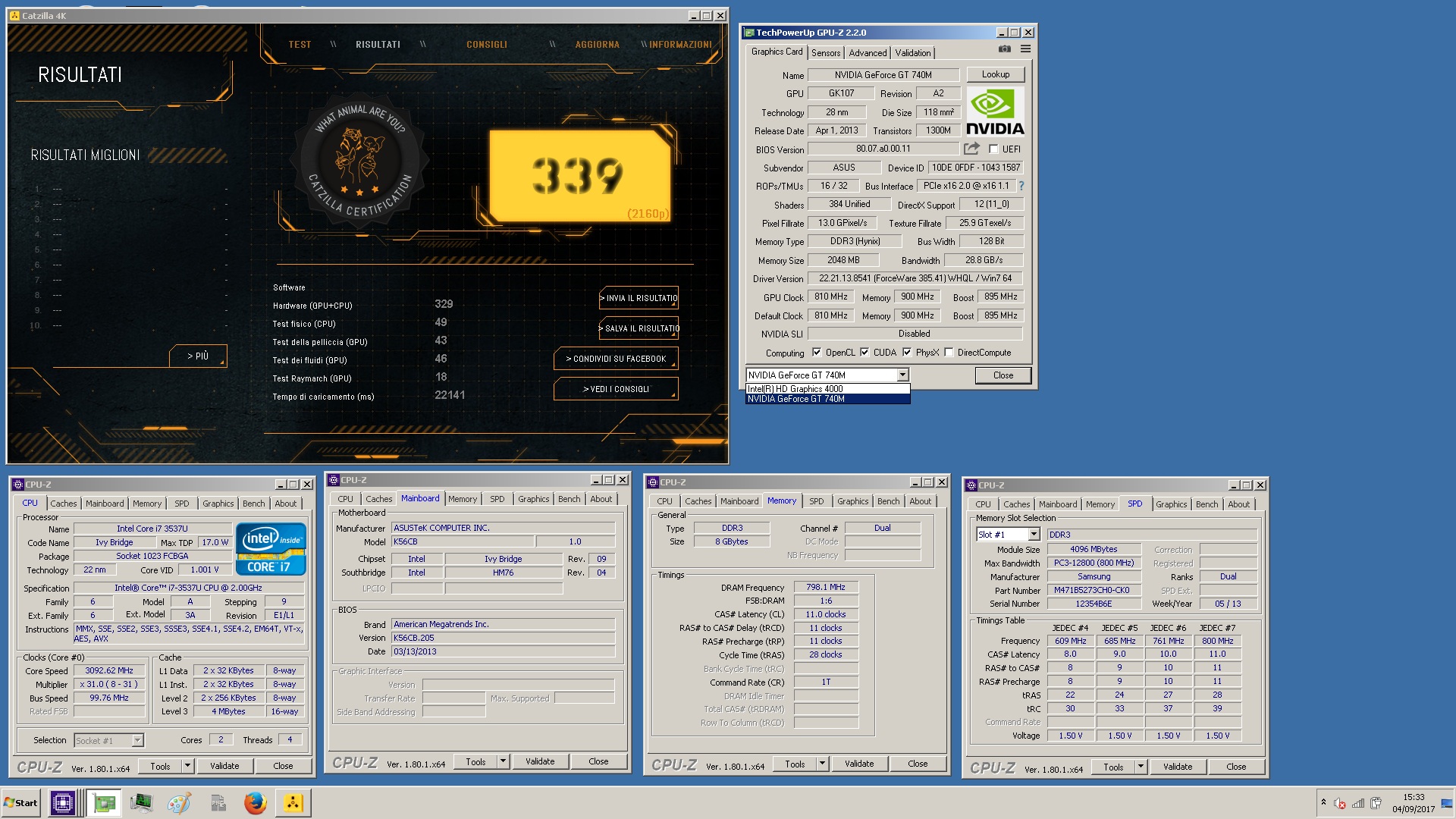
Task: Click Part Number M471B5273CH0-CK0 field
Action: pyautogui.click(x=1094, y=590)
